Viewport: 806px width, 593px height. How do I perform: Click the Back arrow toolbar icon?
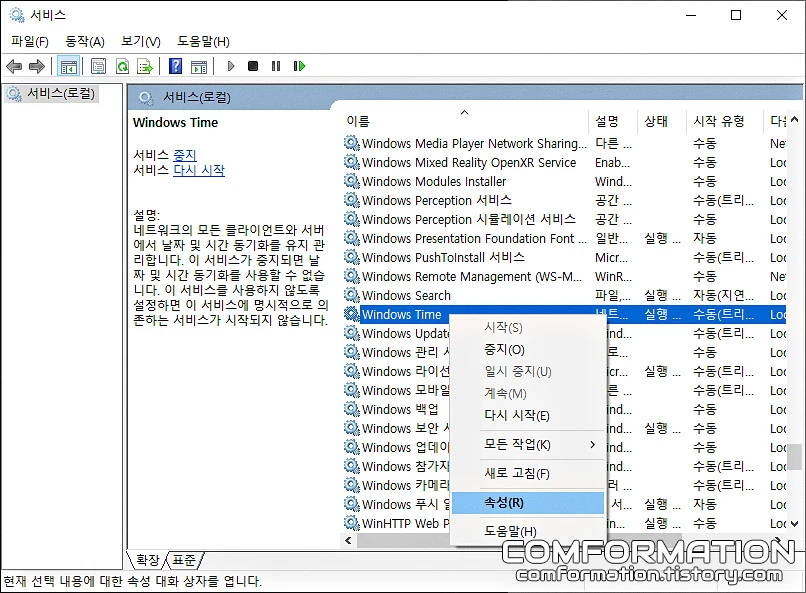[x=14, y=66]
